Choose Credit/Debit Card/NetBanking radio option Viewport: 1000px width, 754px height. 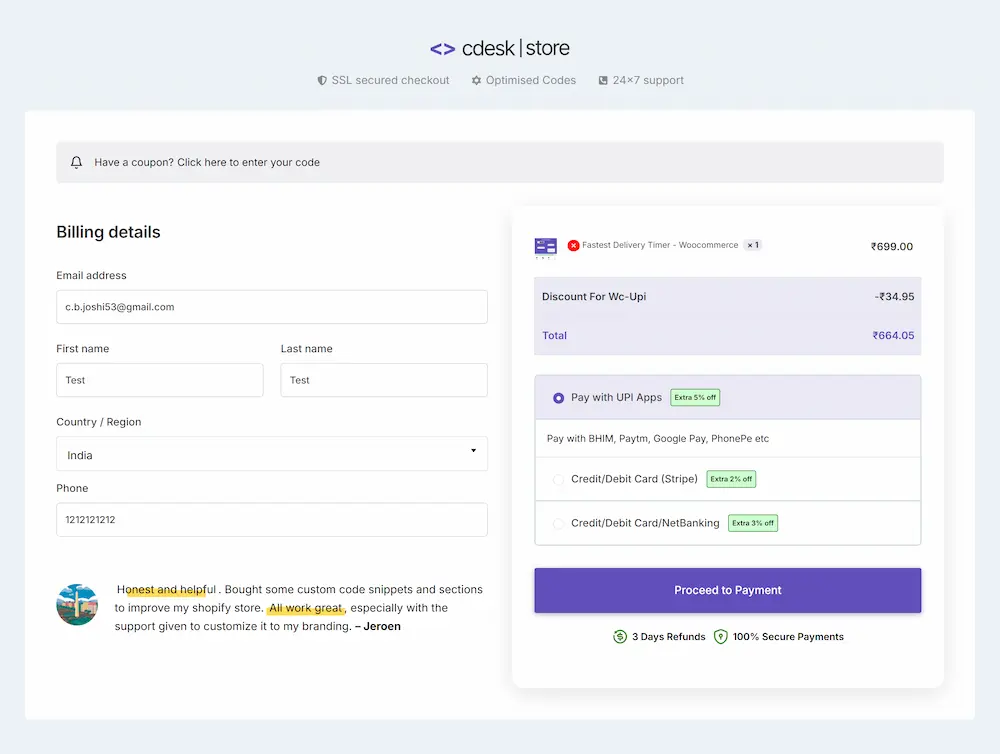tap(558, 523)
